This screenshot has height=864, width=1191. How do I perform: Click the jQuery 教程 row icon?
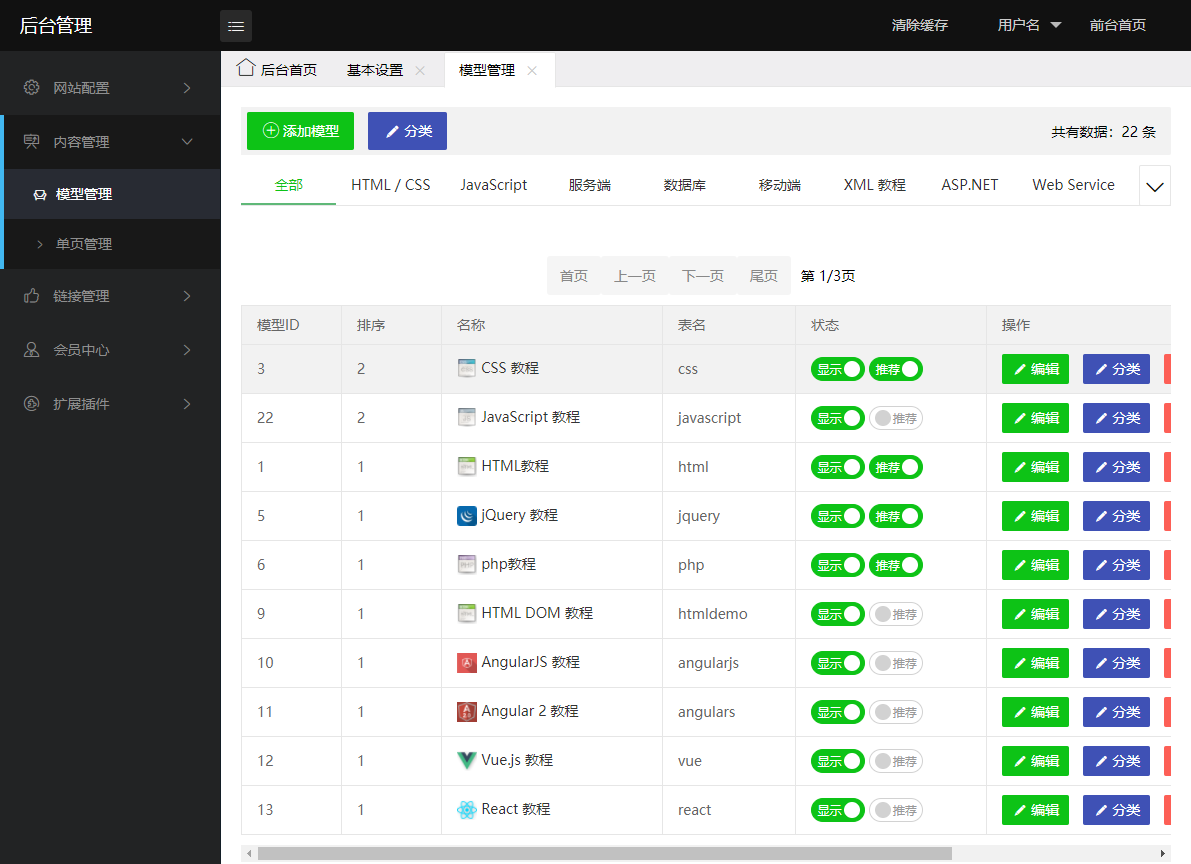point(466,516)
